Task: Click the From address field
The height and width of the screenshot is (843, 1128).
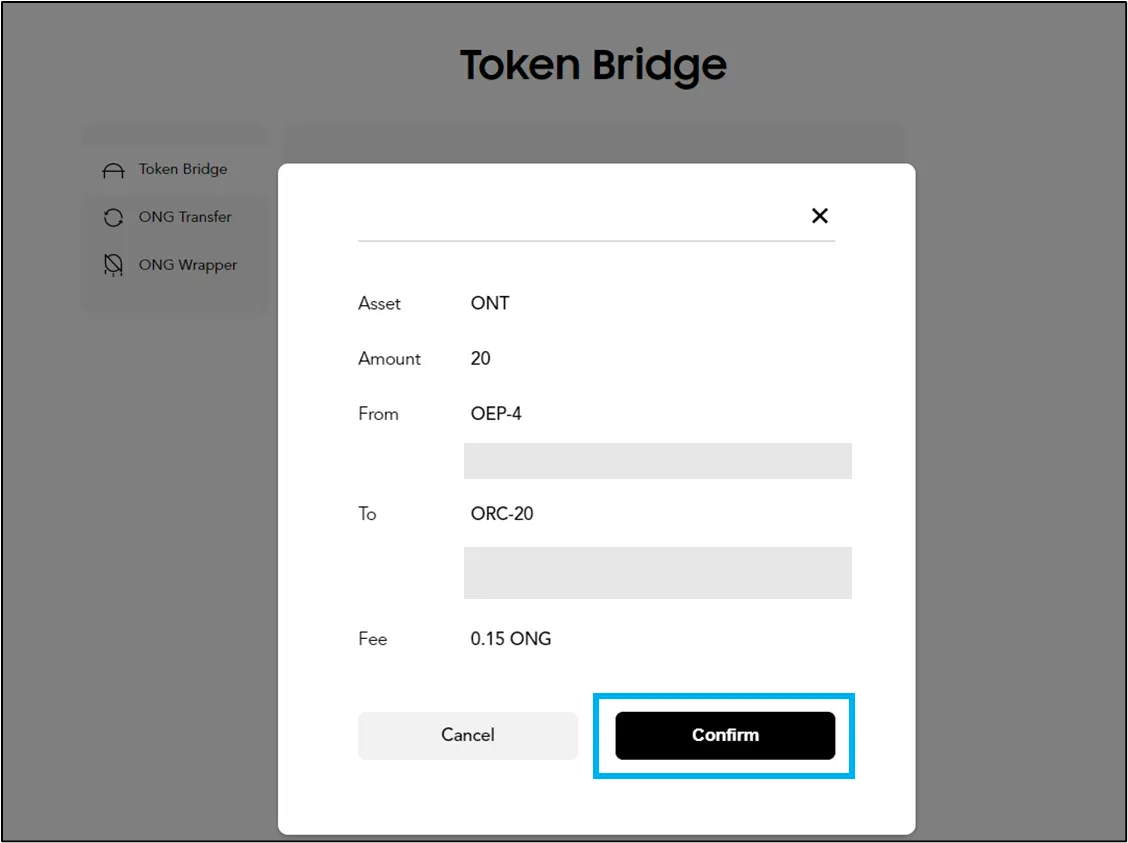Action: point(657,460)
